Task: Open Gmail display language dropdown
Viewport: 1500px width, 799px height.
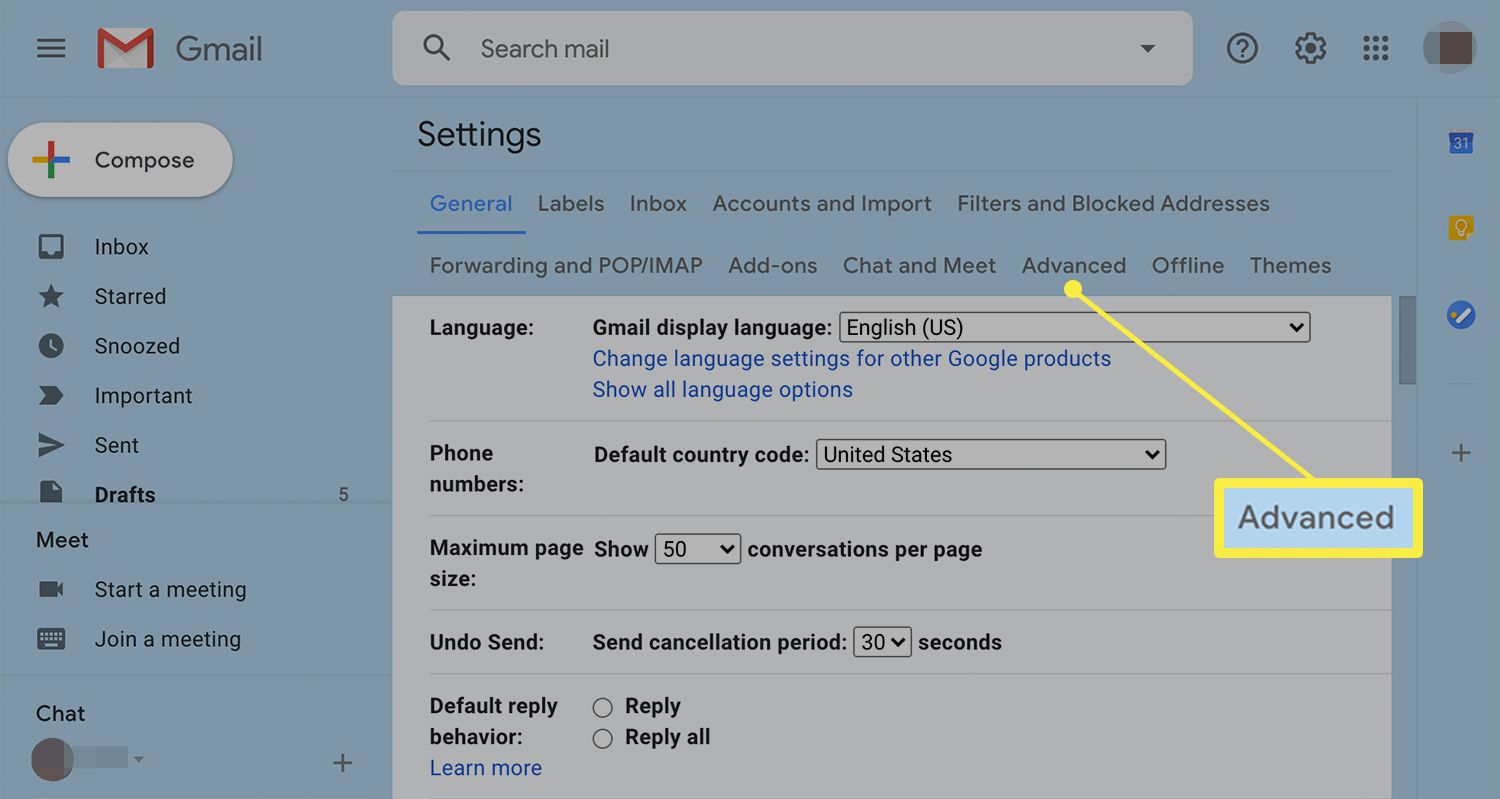Action: (1075, 327)
